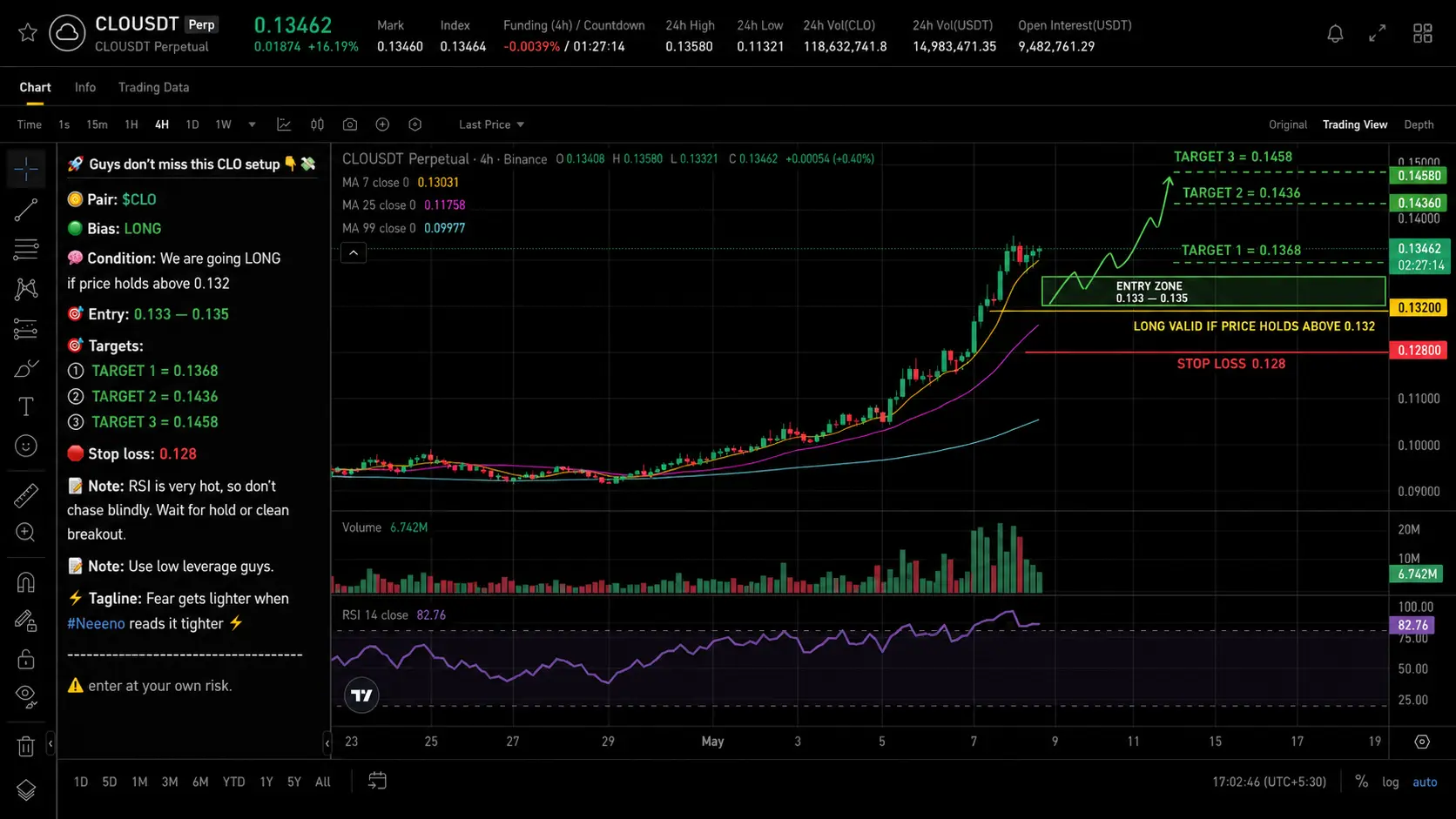The width and height of the screenshot is (1456, 819).
Task: Toggle stay in drawing mode
Action: pyautogui.click(x=26, y=621)
